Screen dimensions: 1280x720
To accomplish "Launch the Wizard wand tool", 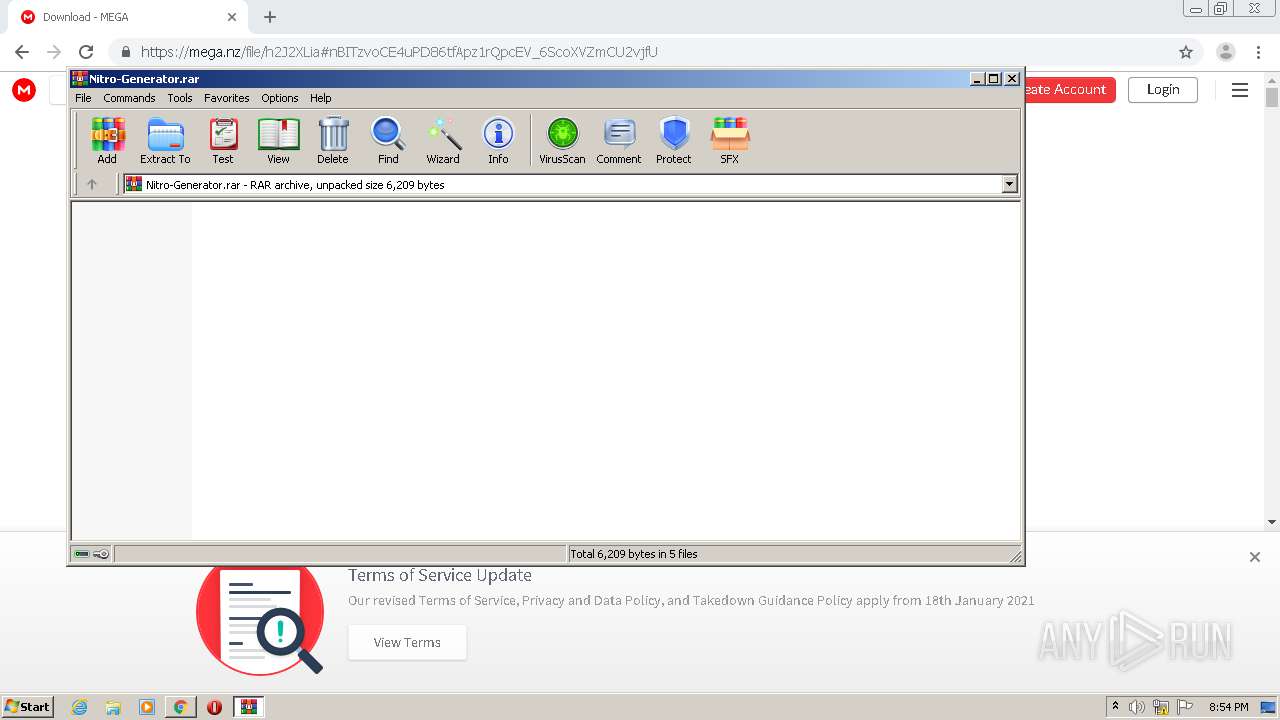I will click(443, 140).
